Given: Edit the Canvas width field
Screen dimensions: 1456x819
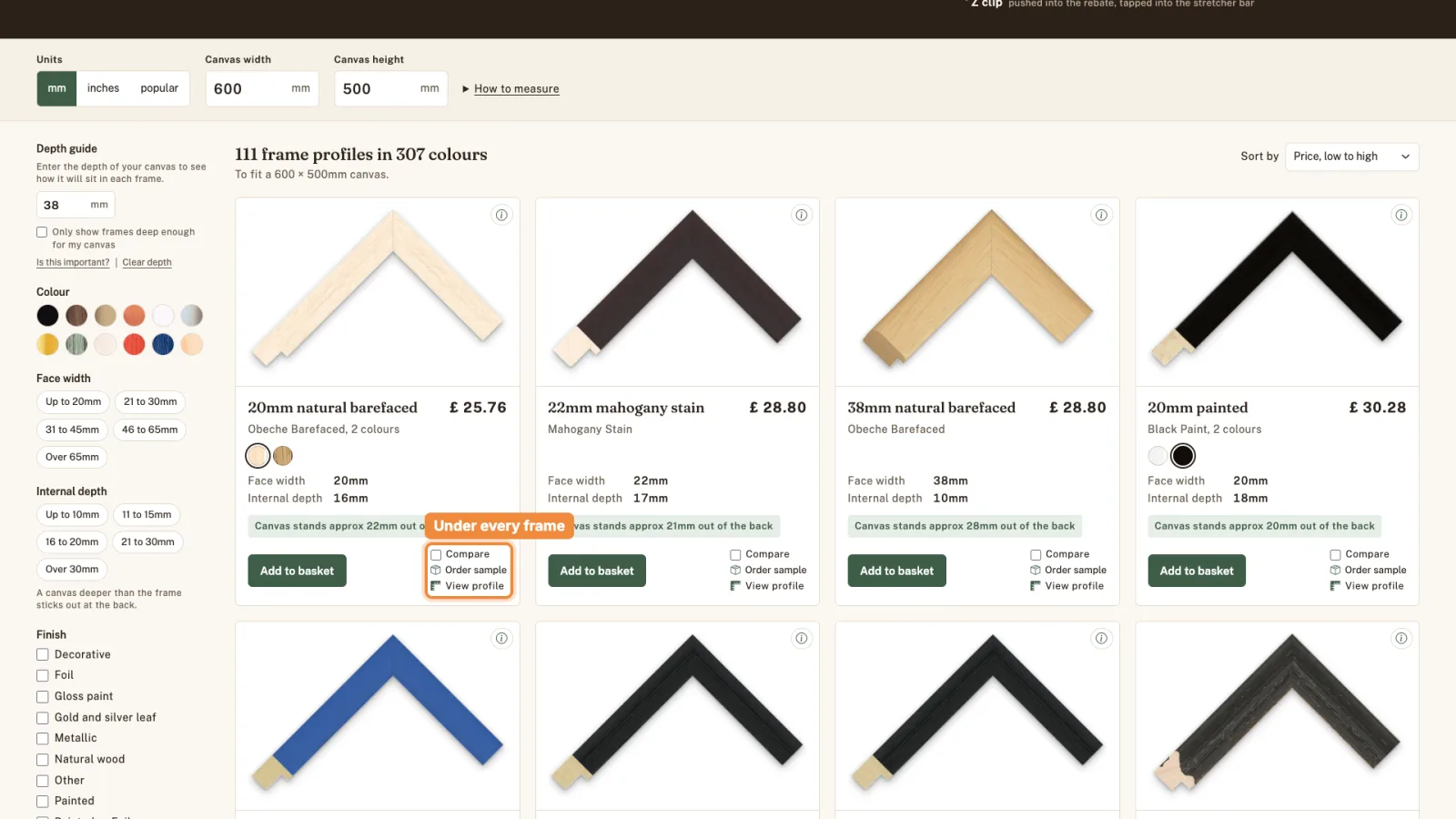Looking at the screenshot, I should [262, 89].
